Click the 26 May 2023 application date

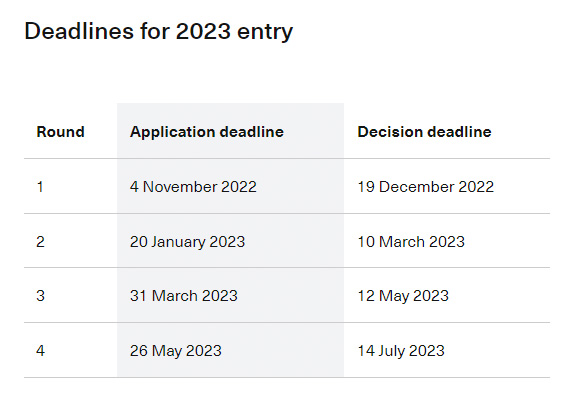pos(176,351)
